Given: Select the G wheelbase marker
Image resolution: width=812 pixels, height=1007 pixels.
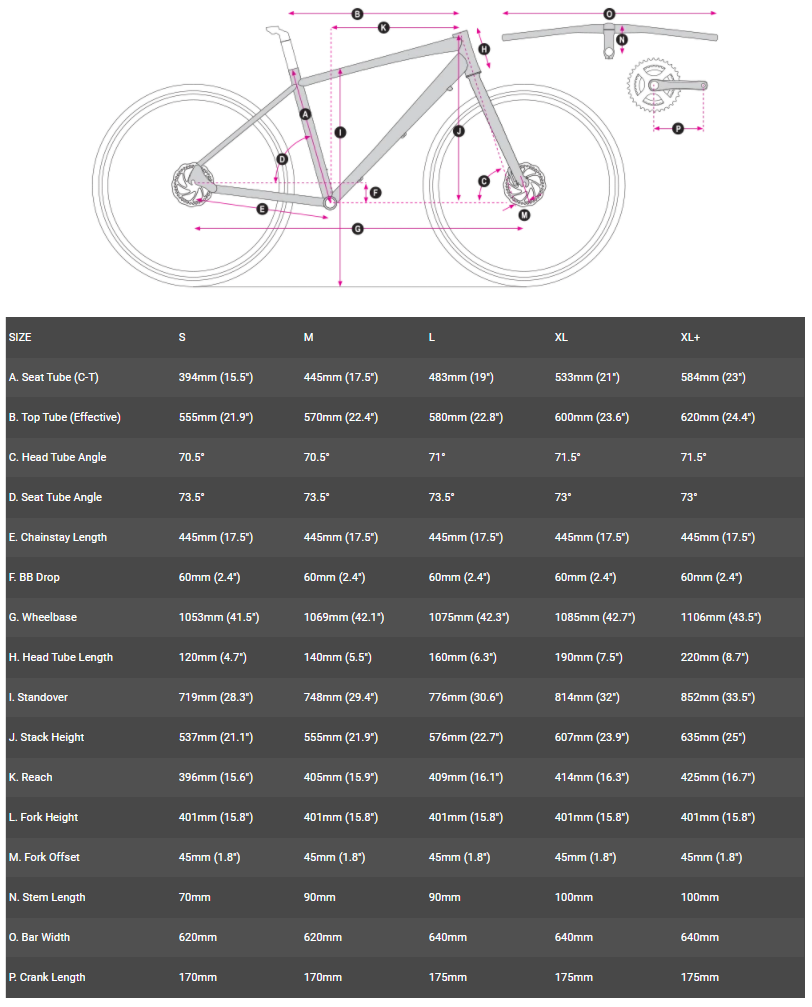Looking at the screenshot, I should click(358, 229).
